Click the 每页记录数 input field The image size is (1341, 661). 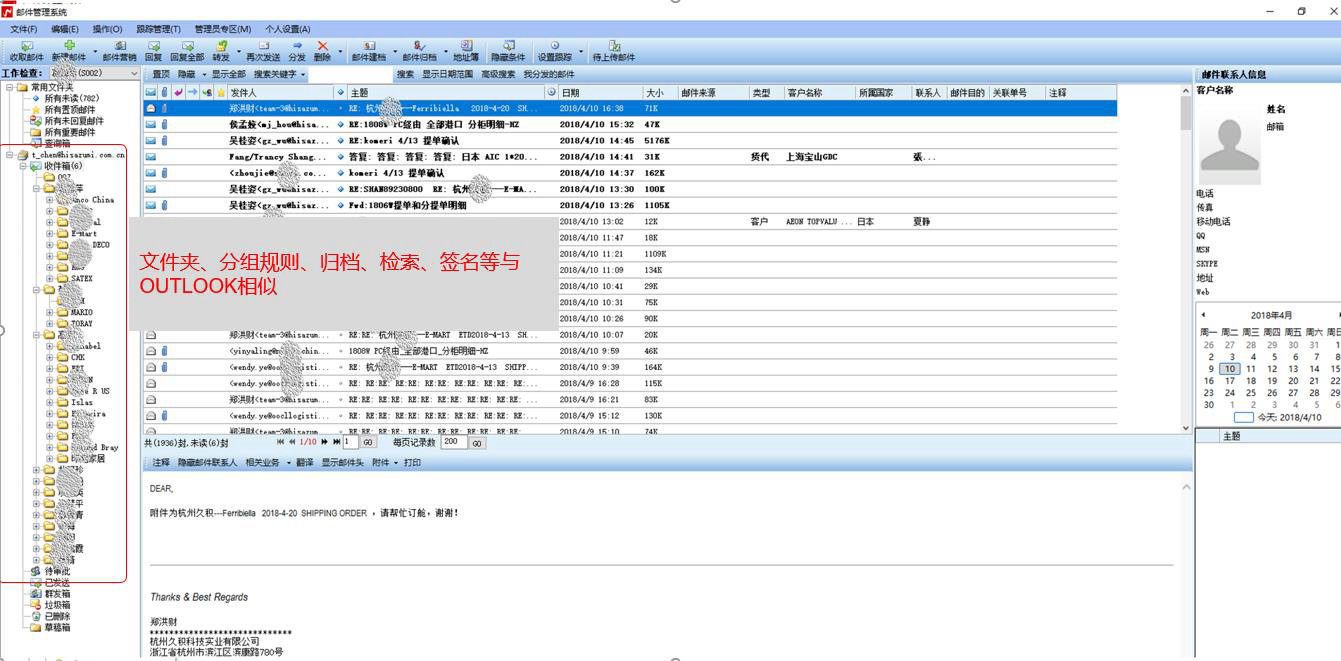[x=454, y=442]
